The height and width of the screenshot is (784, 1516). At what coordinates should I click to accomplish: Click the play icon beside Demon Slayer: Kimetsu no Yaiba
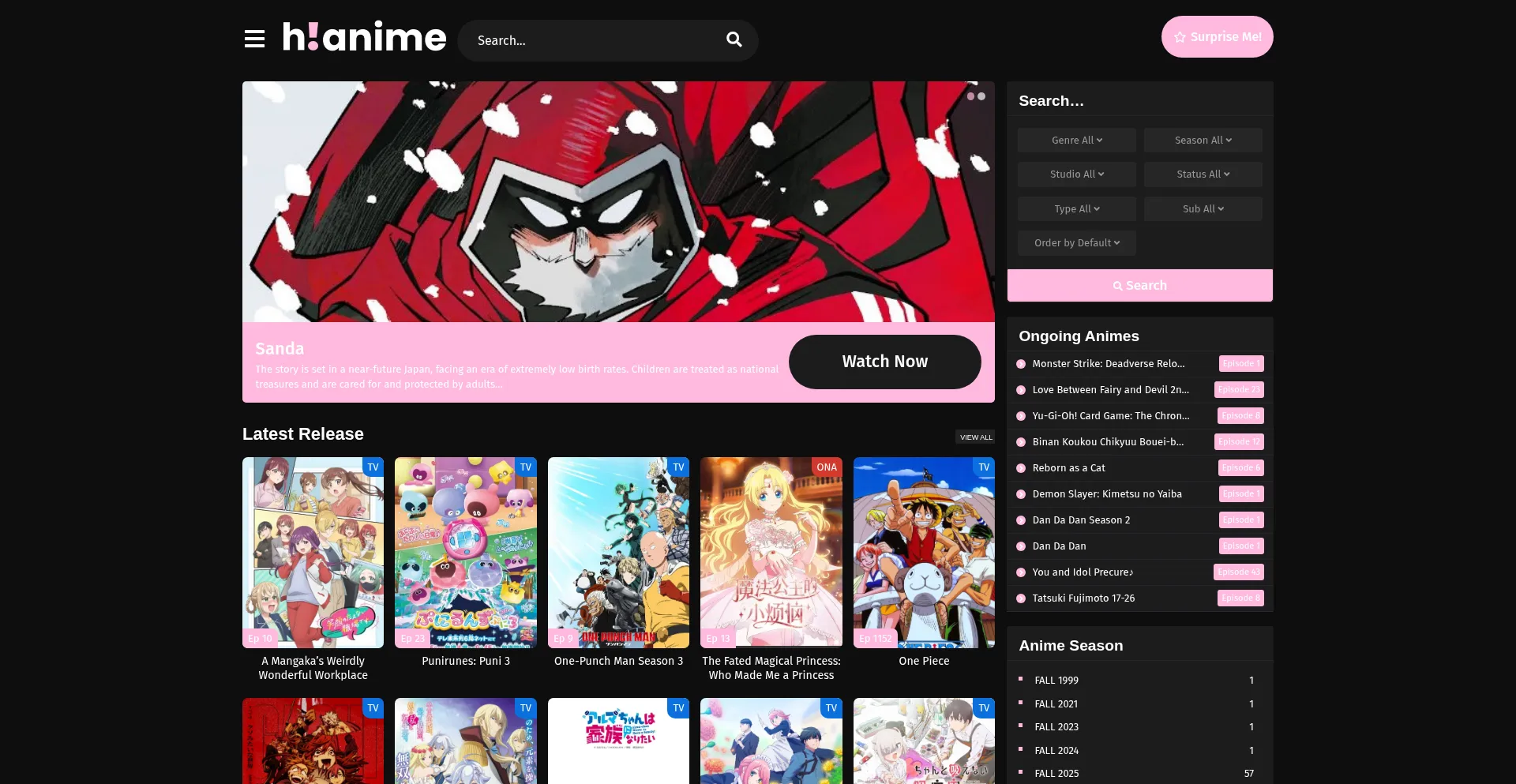click(x=1022, y=493)
